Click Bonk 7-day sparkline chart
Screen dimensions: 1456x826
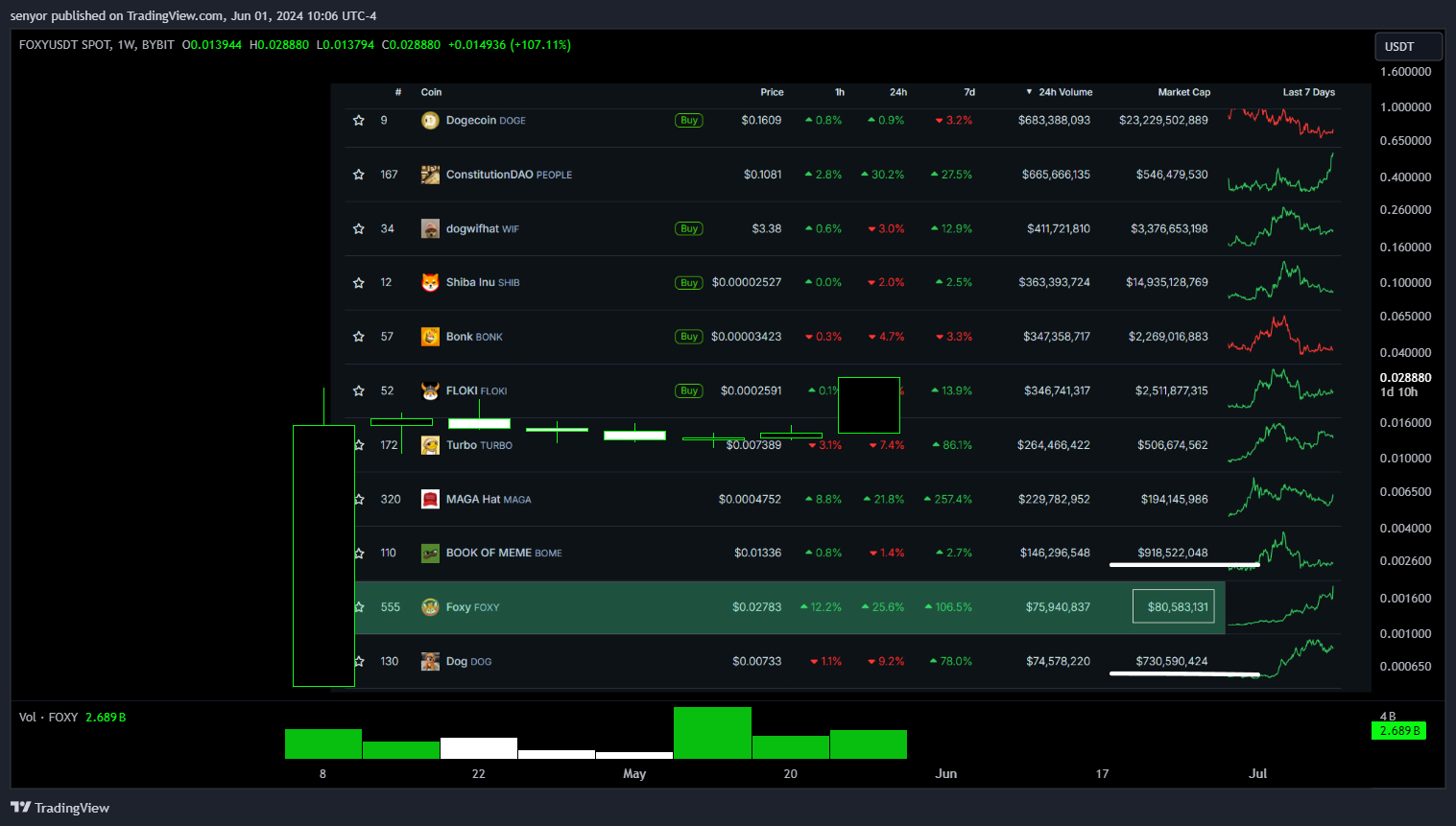tap(1280, 335)
